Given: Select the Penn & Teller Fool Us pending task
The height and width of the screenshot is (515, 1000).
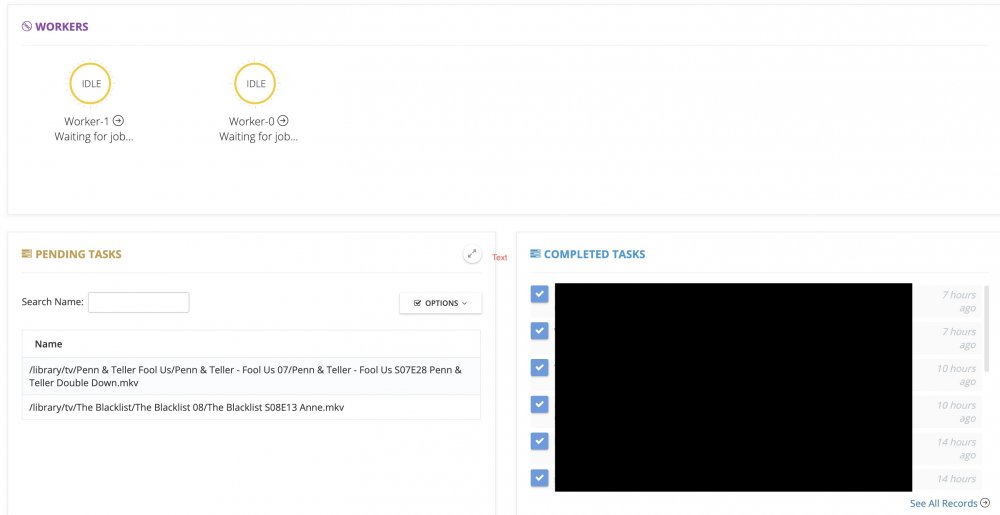Looking at the screenshot, I should click(251, 376).
